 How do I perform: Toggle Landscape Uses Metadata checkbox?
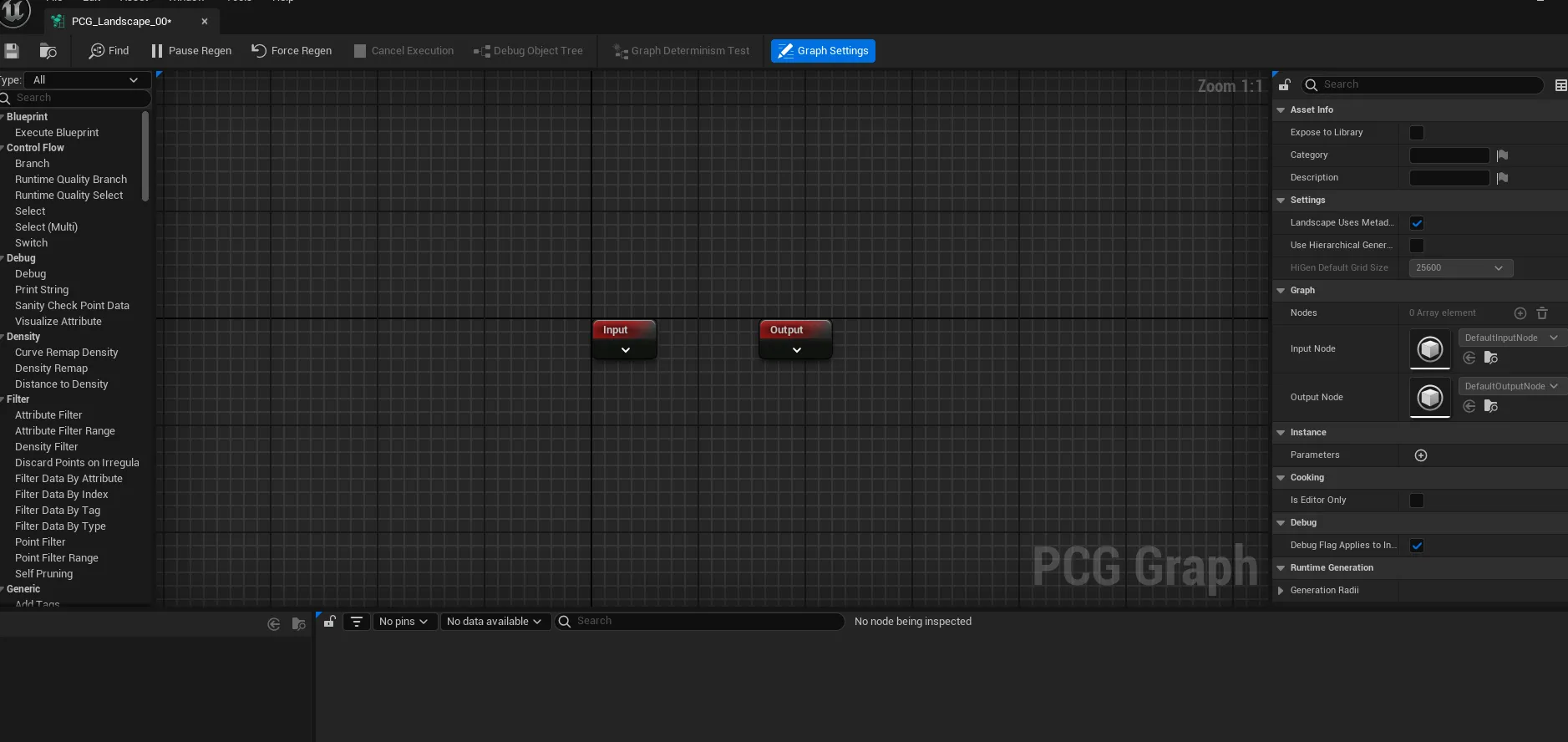click(1417, 223)
